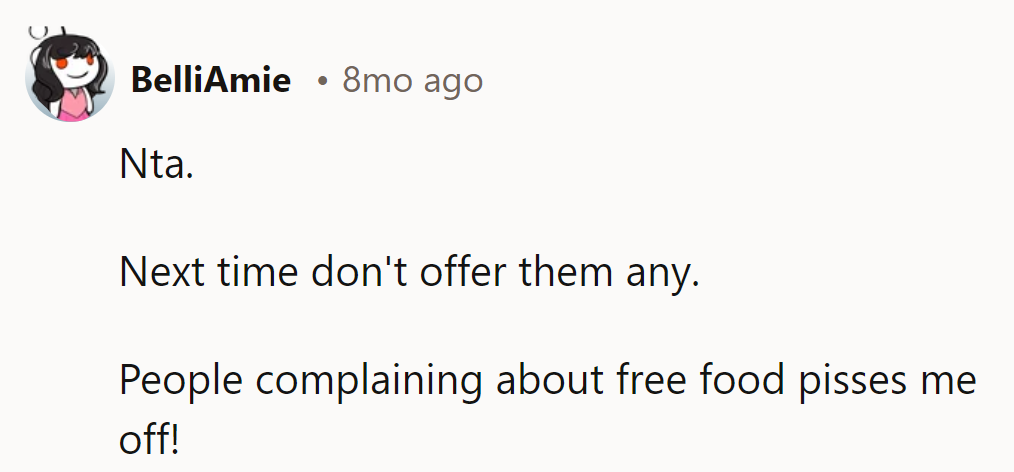Click the avatar's orange Snoo eyes
This screenshot has width=1014, height=472.
pyautogui.click(x=75, y=62)
